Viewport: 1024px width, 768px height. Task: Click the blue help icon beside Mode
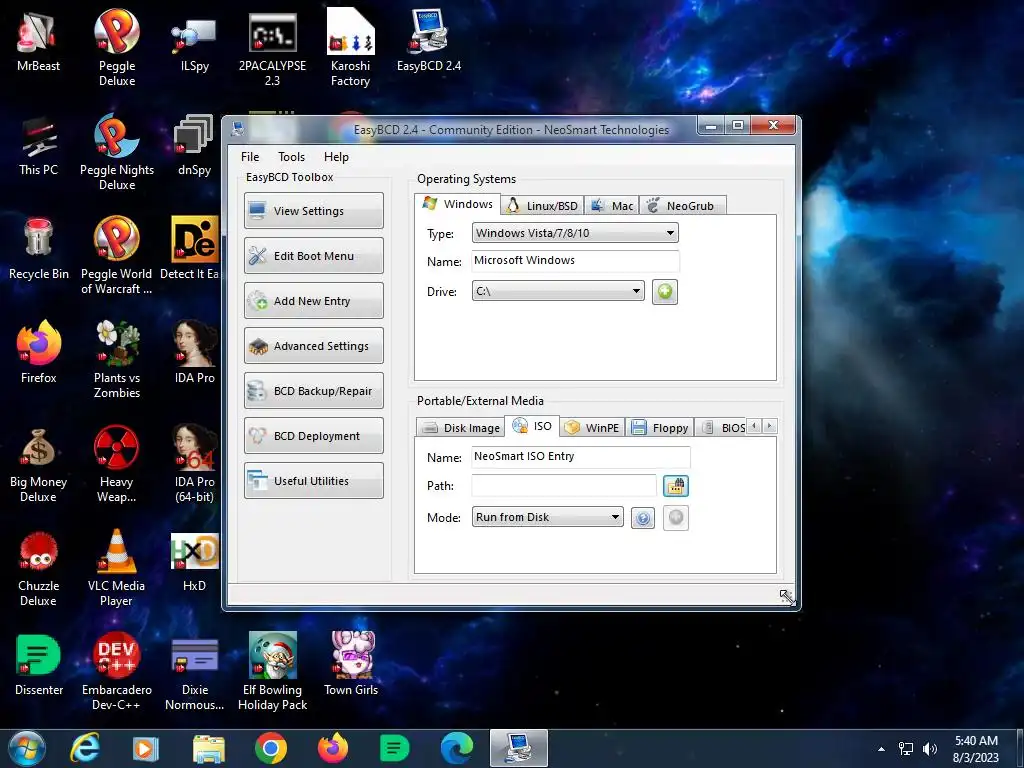(643, 519)
